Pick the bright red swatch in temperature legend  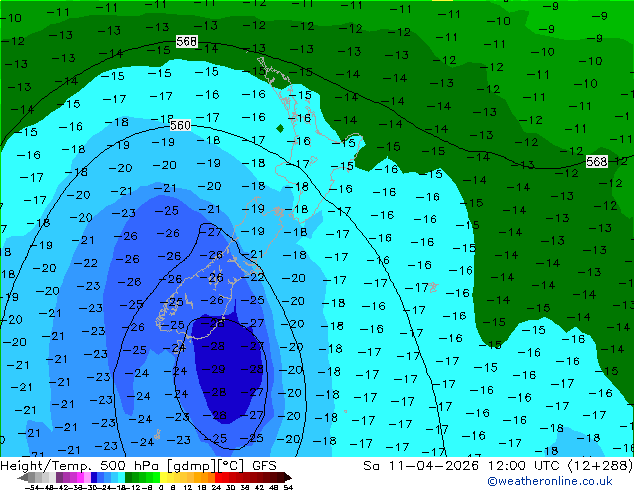coord(218,477)
